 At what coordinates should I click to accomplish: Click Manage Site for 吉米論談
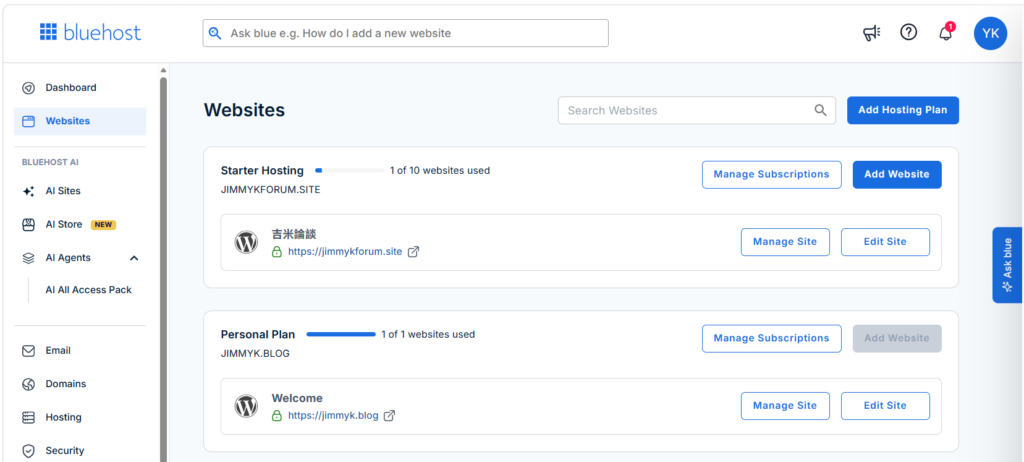785,242
